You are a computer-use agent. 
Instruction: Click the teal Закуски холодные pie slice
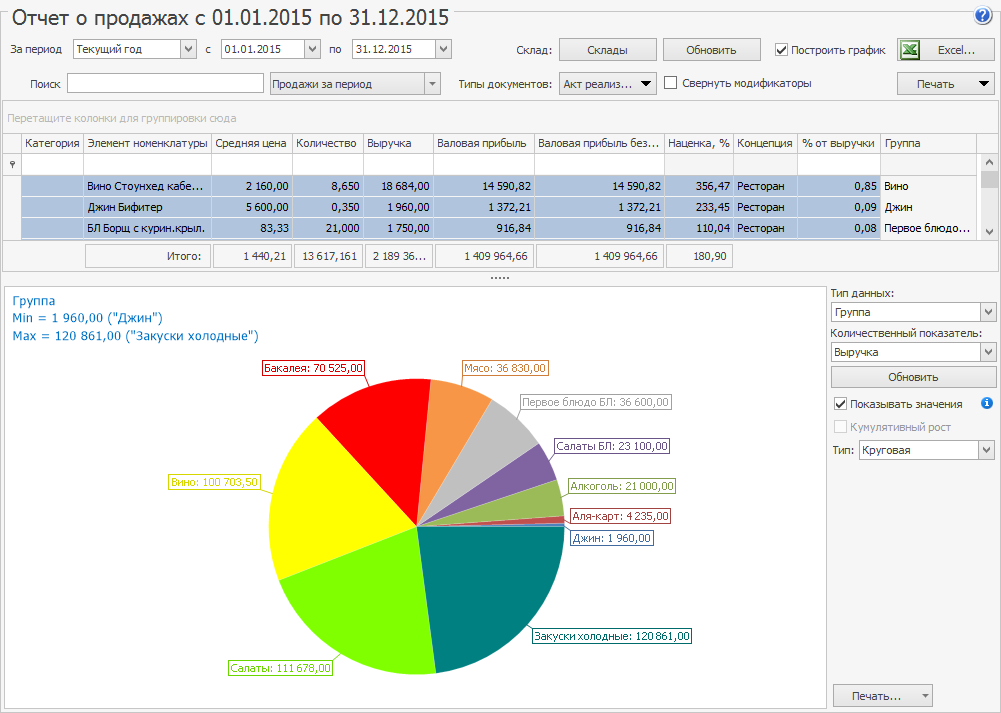click(480, 590)
